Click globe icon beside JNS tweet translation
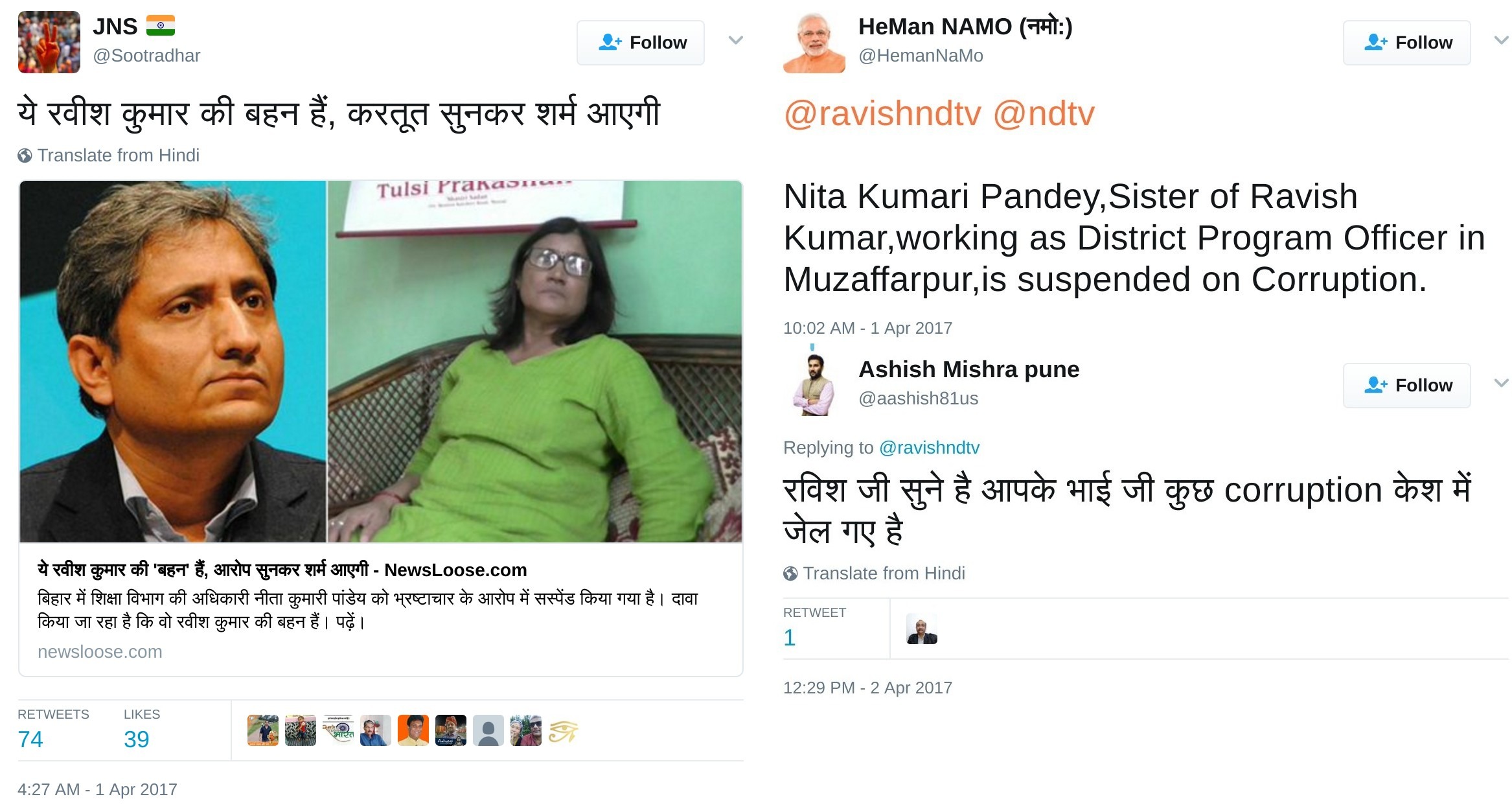 (25, 156)
